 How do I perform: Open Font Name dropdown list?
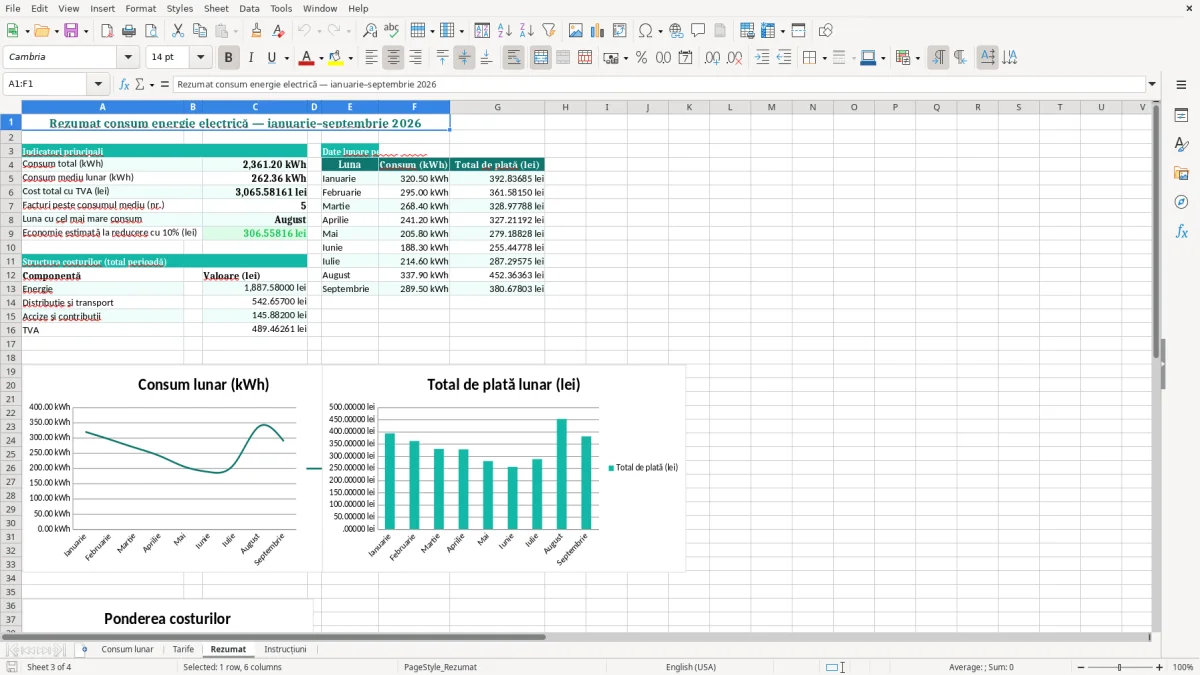[128, 58]
